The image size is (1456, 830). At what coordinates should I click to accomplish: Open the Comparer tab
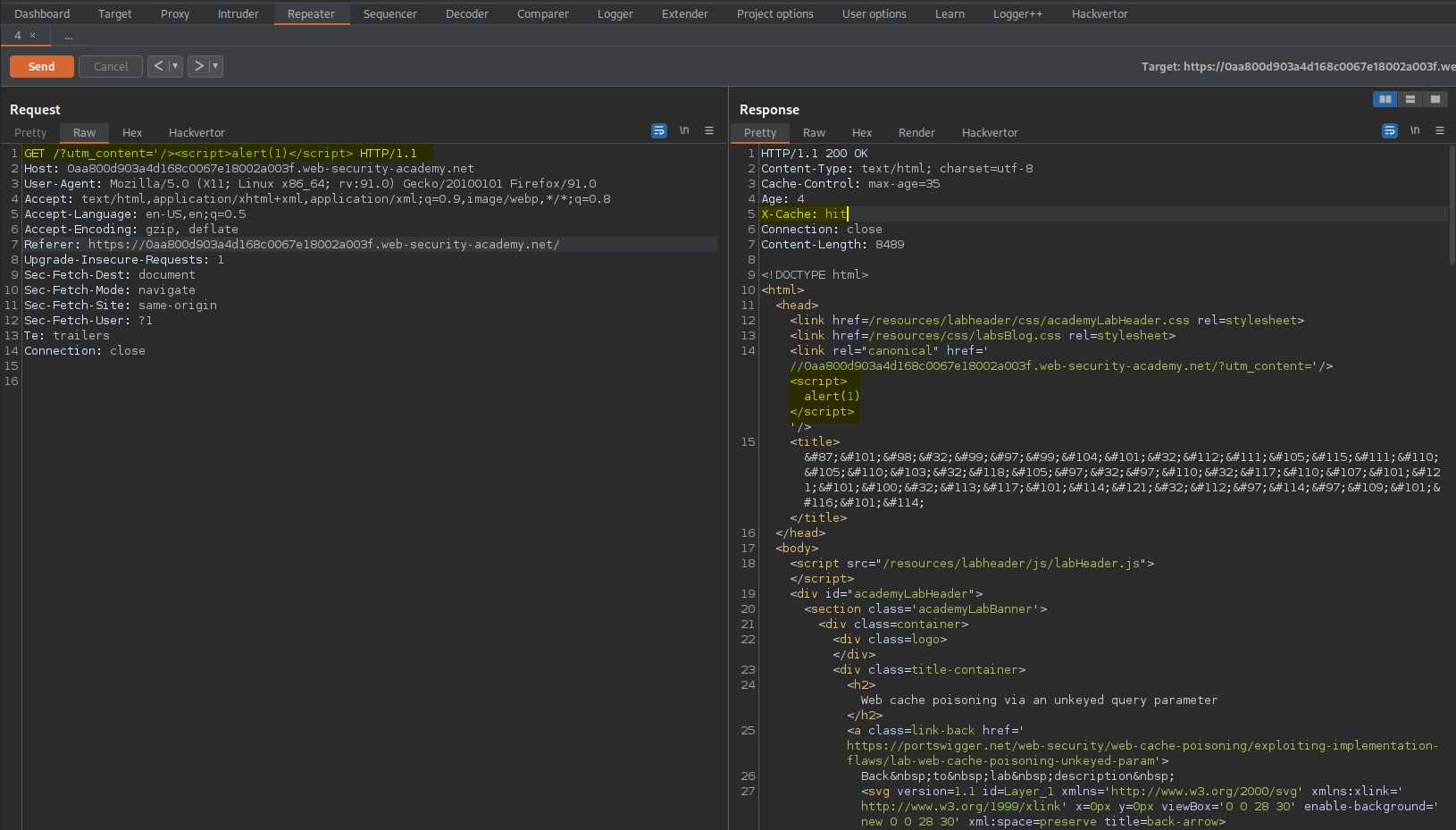point(543,13)
